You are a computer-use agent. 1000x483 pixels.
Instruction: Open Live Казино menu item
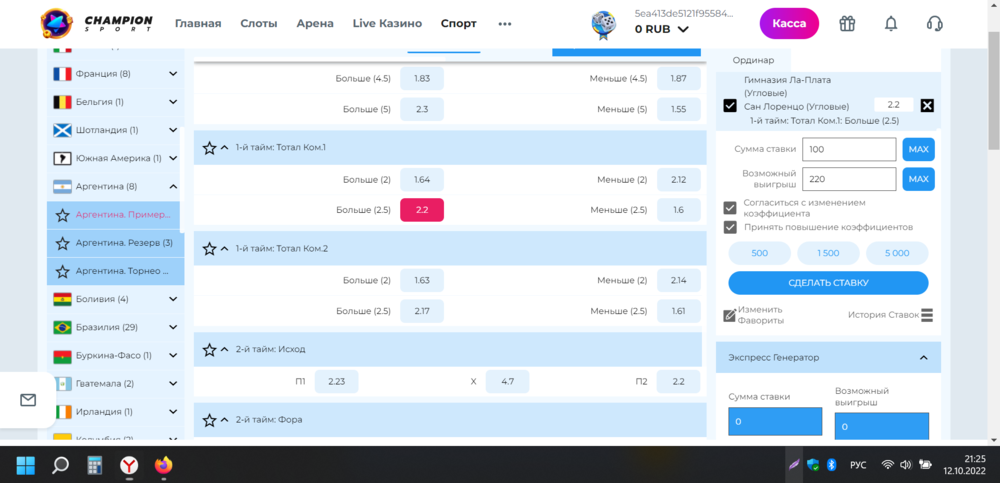pyautogui.click(x=387, y=24)
